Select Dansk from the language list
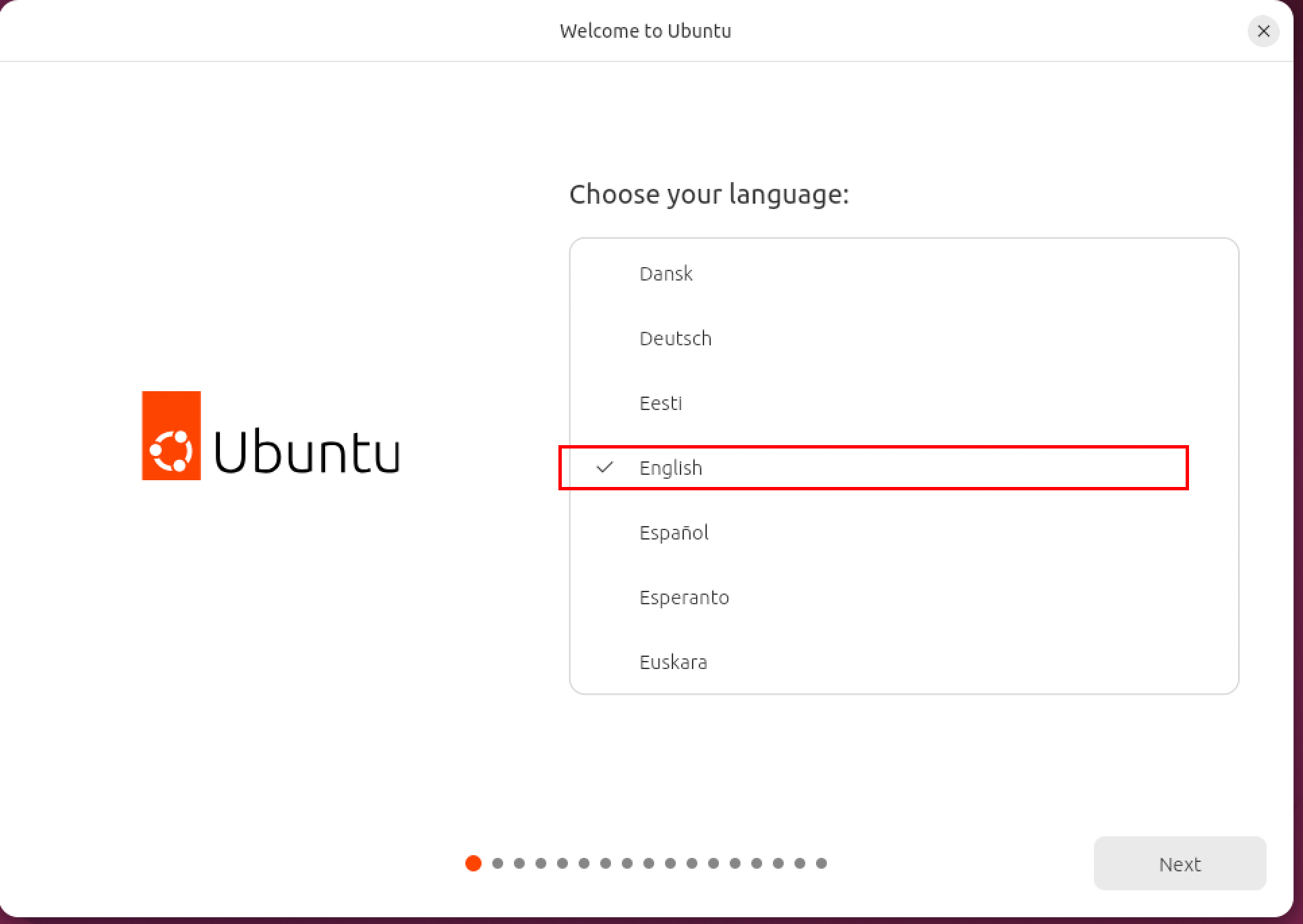 pos(904,273)
